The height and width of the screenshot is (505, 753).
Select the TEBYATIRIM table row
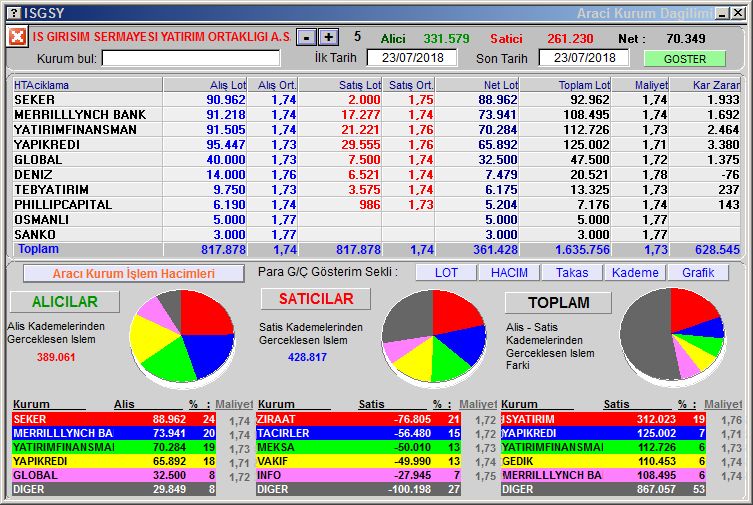pyautogui.click(x=376, y=190)
